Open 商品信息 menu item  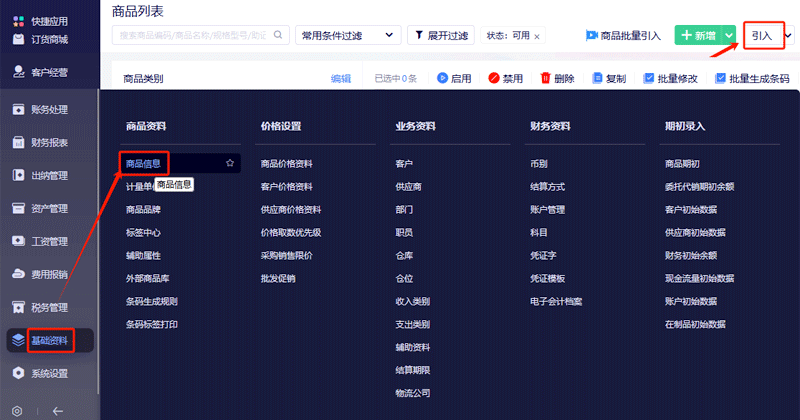coord(143,163)
